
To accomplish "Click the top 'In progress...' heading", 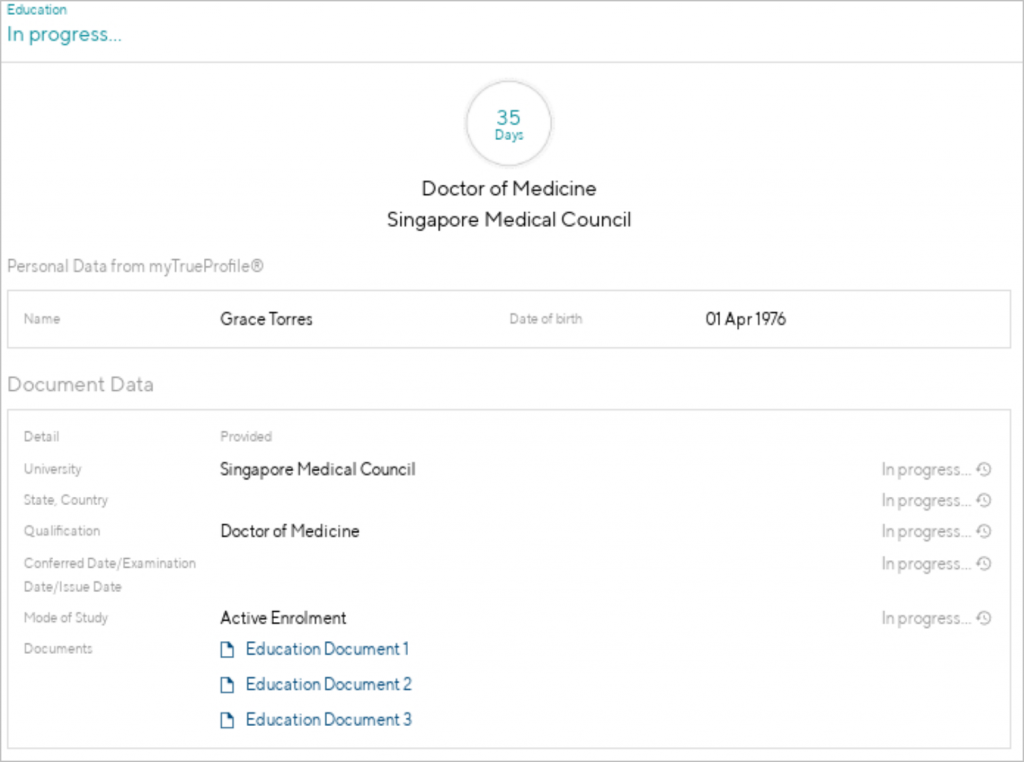I will pos(64,34).
